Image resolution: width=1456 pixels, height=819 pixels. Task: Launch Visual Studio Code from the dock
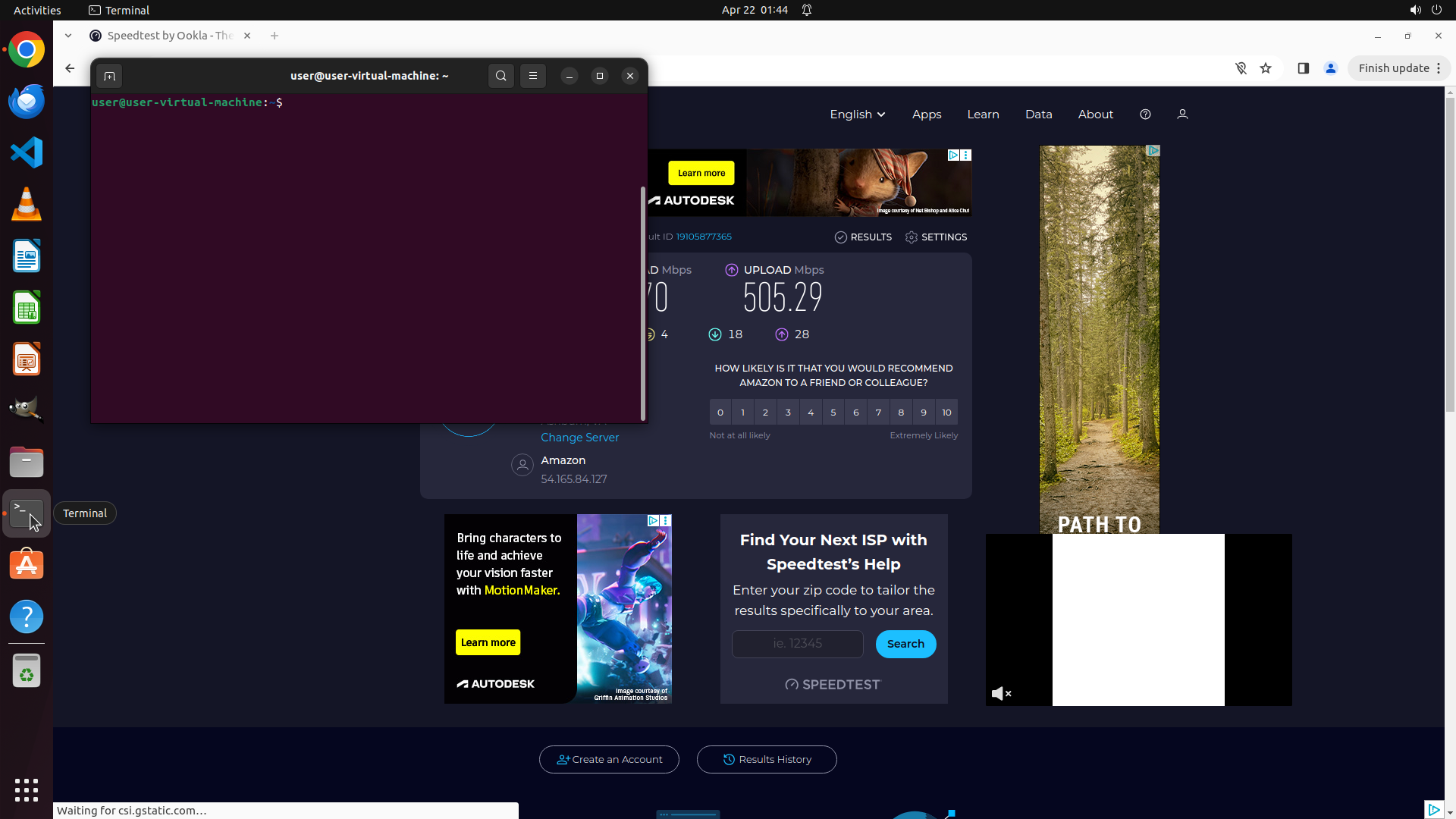coord(27,152)
